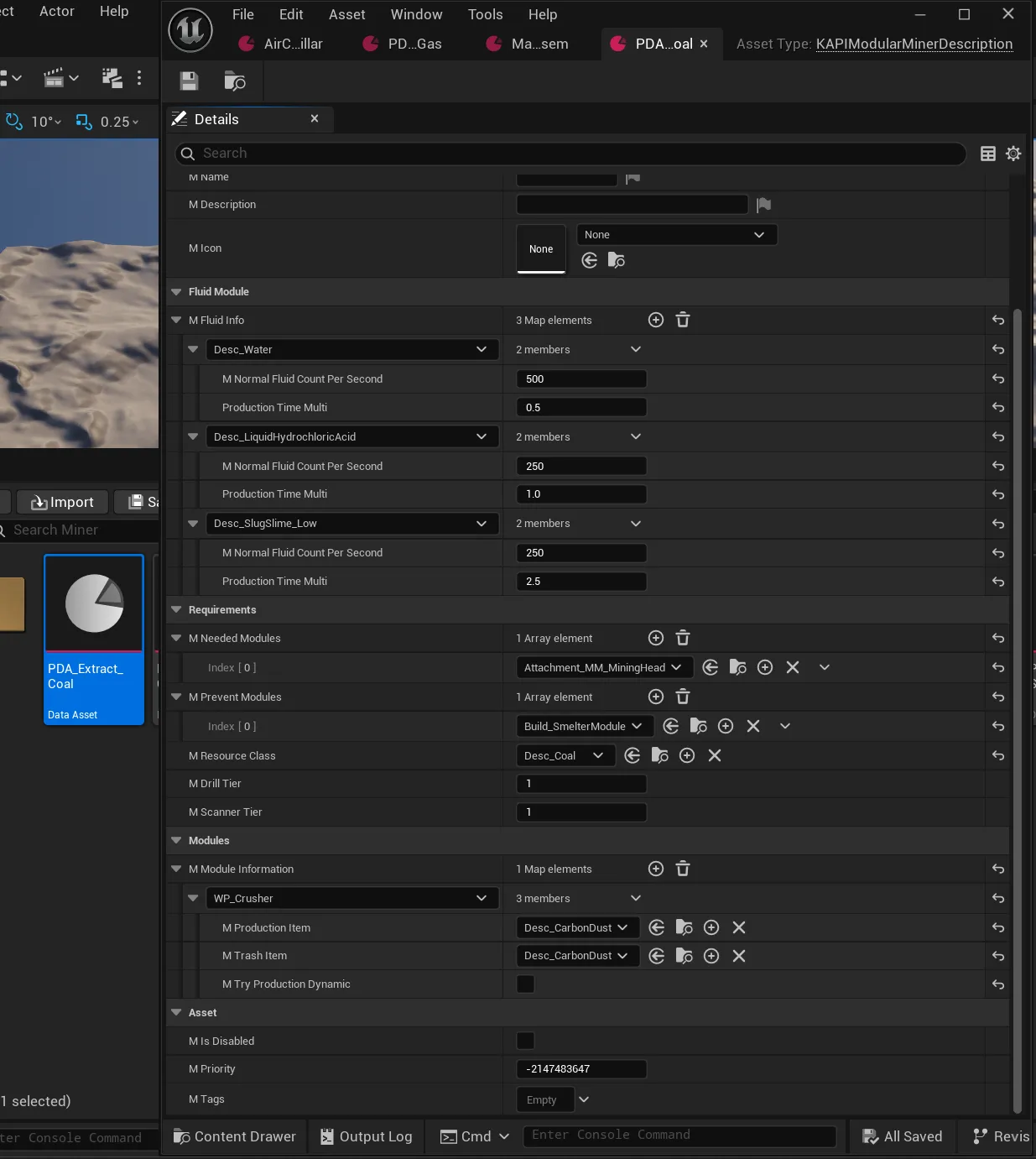Collapse the Fluid Module section
The width and height of the screenshot is (1036, 1159).
[x=176, y=292]
